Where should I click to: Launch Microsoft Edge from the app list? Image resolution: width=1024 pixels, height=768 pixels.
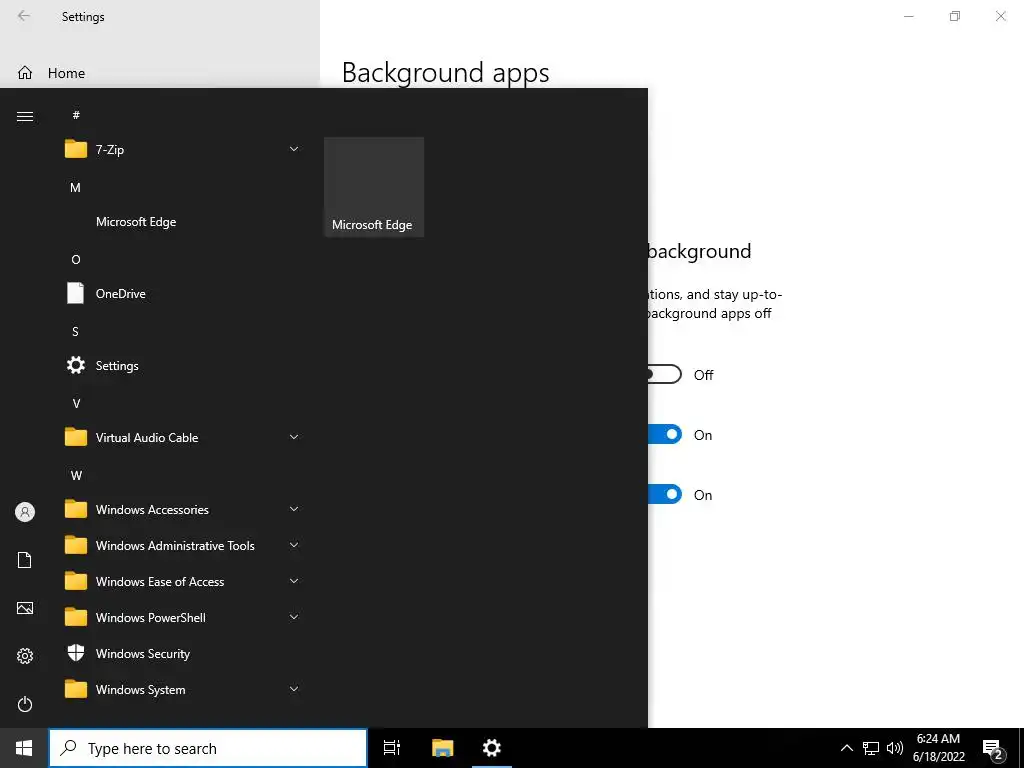[x=183, y=222]
